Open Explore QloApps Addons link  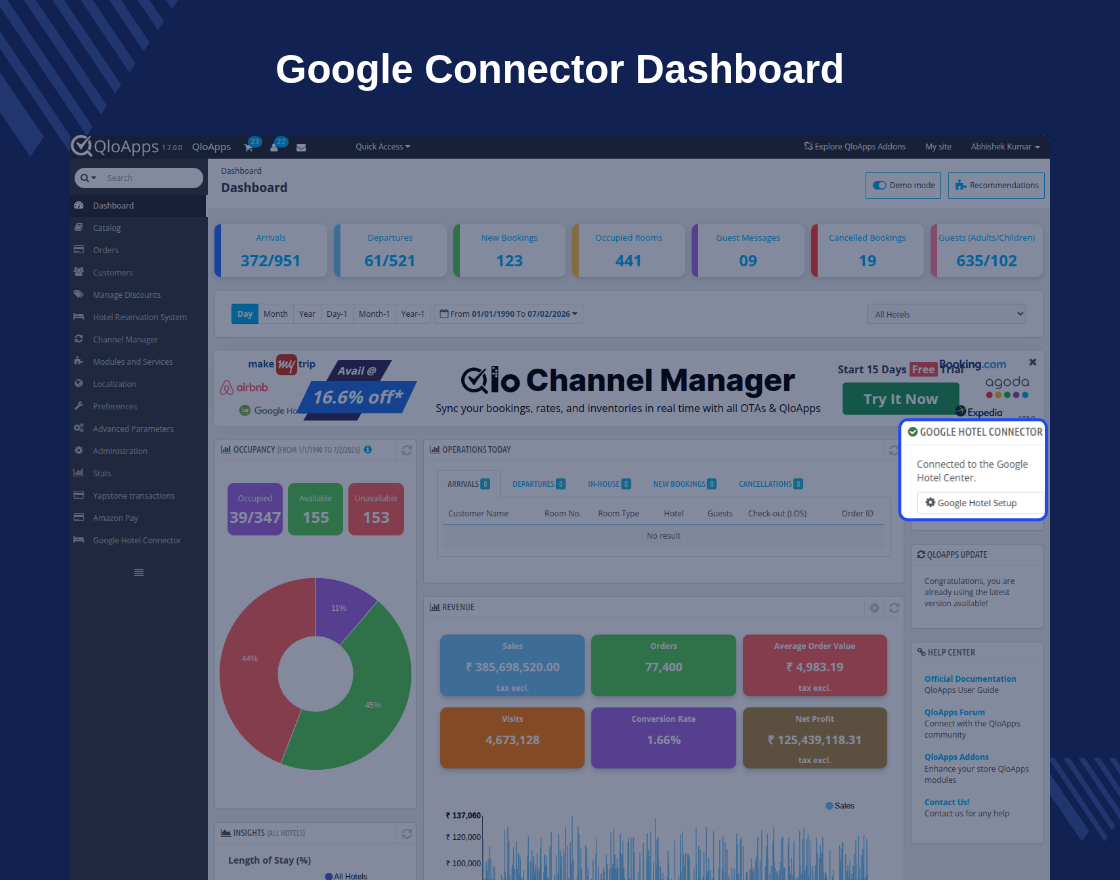[x=854, y=146]
